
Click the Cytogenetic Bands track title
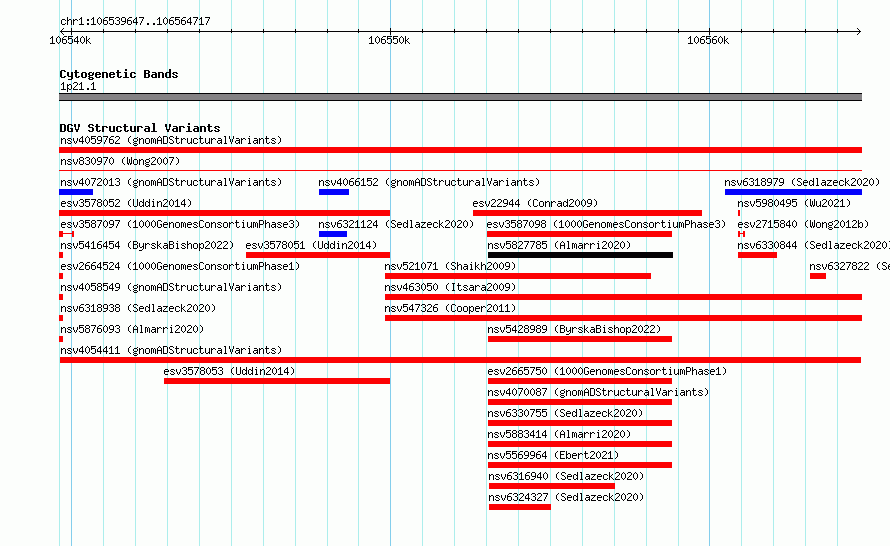(x=119, y=74)
